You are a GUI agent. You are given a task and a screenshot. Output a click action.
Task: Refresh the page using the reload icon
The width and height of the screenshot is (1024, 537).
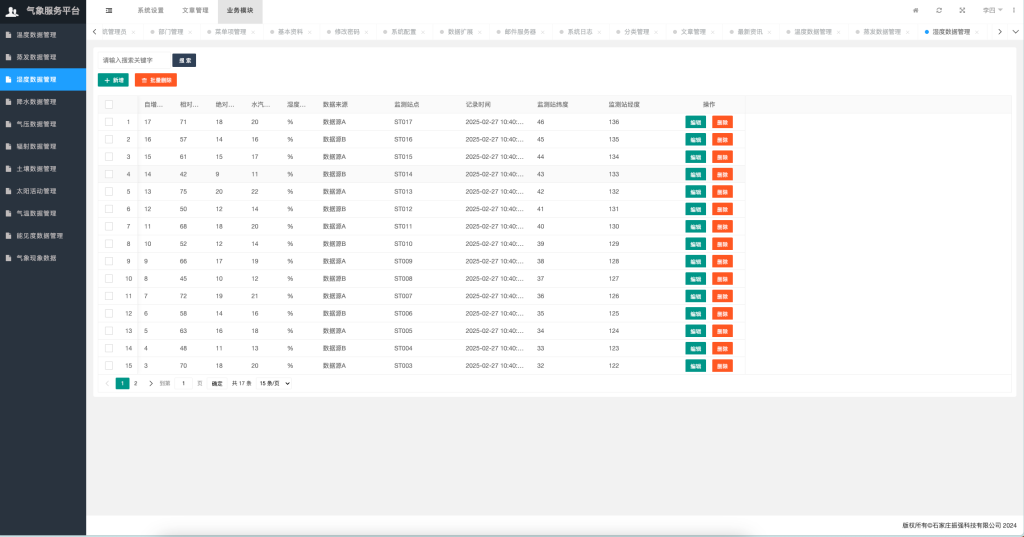point(939,10)
